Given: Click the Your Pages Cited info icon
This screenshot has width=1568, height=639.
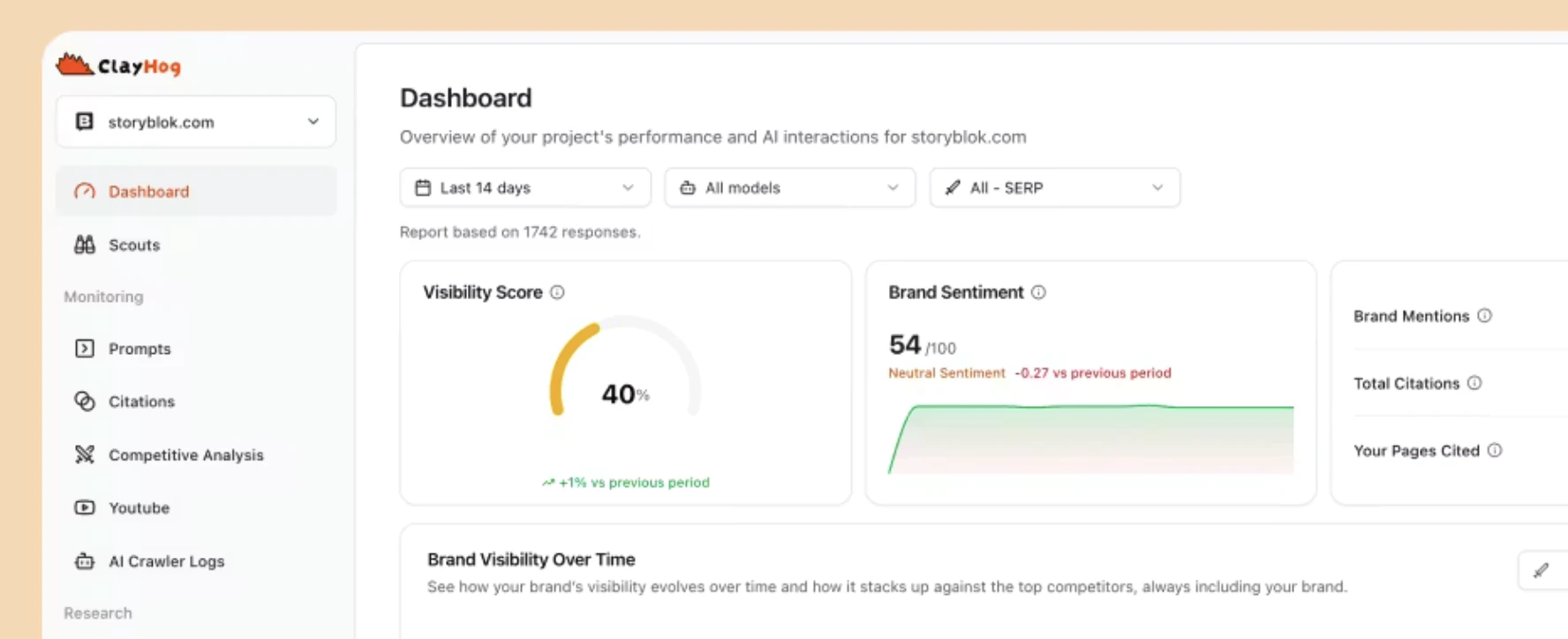Looking at the screenshot, I should pyautogui.click(x=1495, y=450).
